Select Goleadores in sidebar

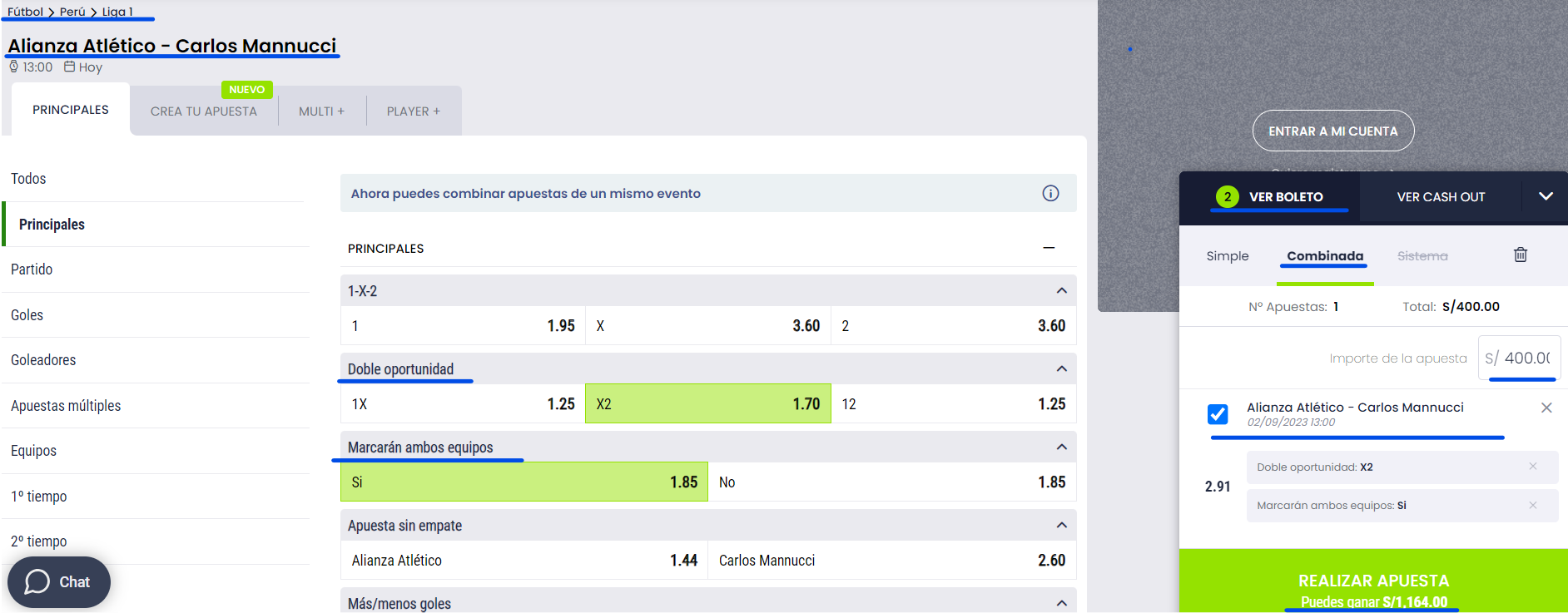(43, 360)
